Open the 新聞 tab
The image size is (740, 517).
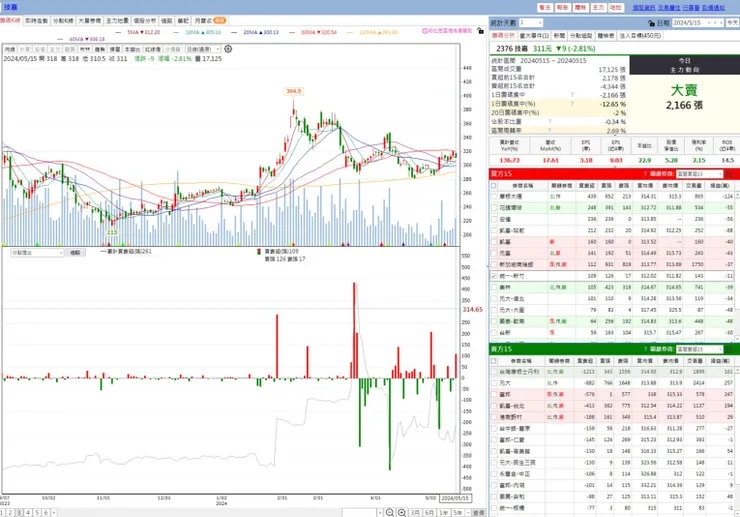(559, 36)
